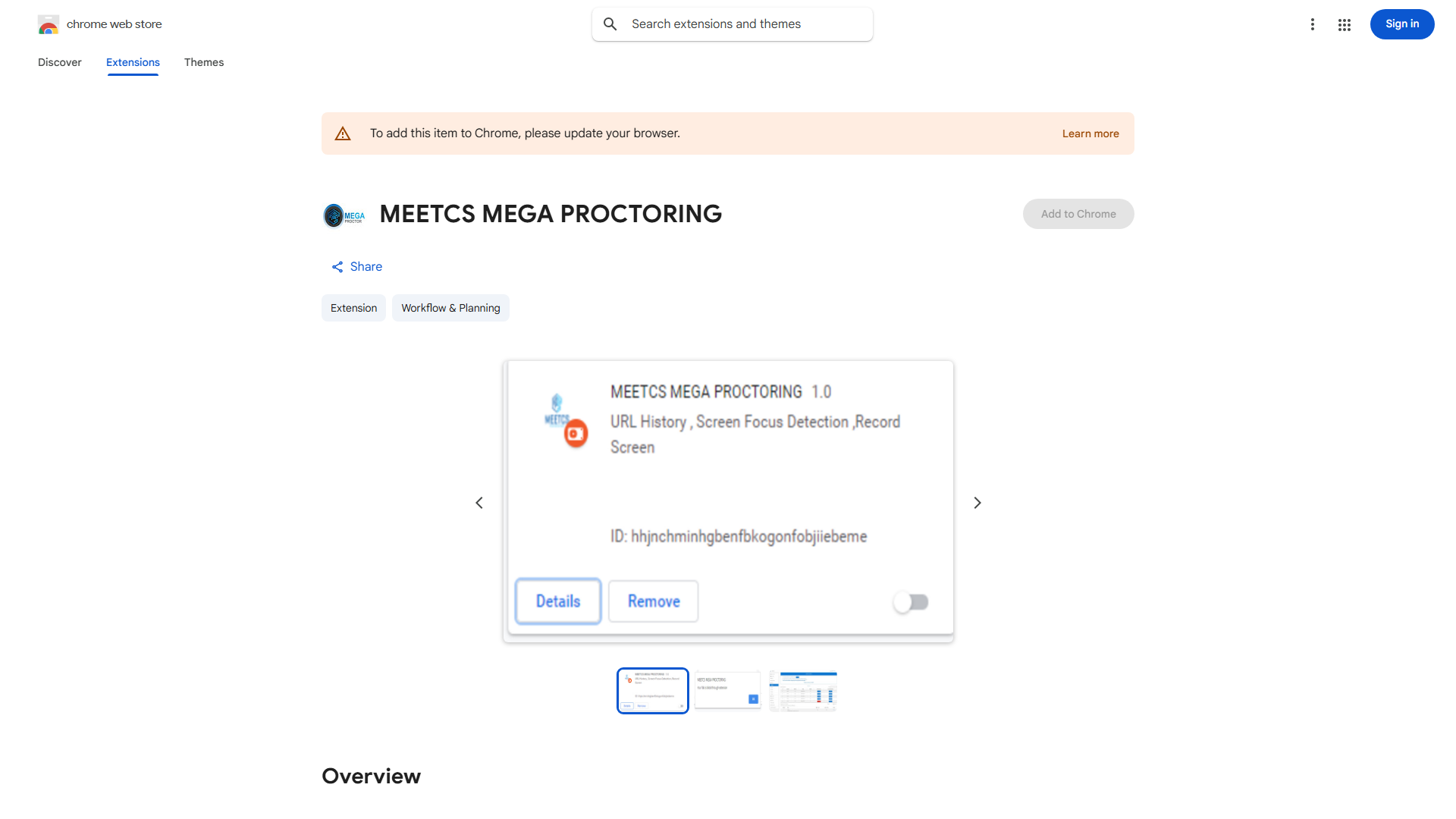Show the next screenshot with right arrow
Image resolution: width=1456 pixels, height=819 pixels.
click(x=977, y=503)
